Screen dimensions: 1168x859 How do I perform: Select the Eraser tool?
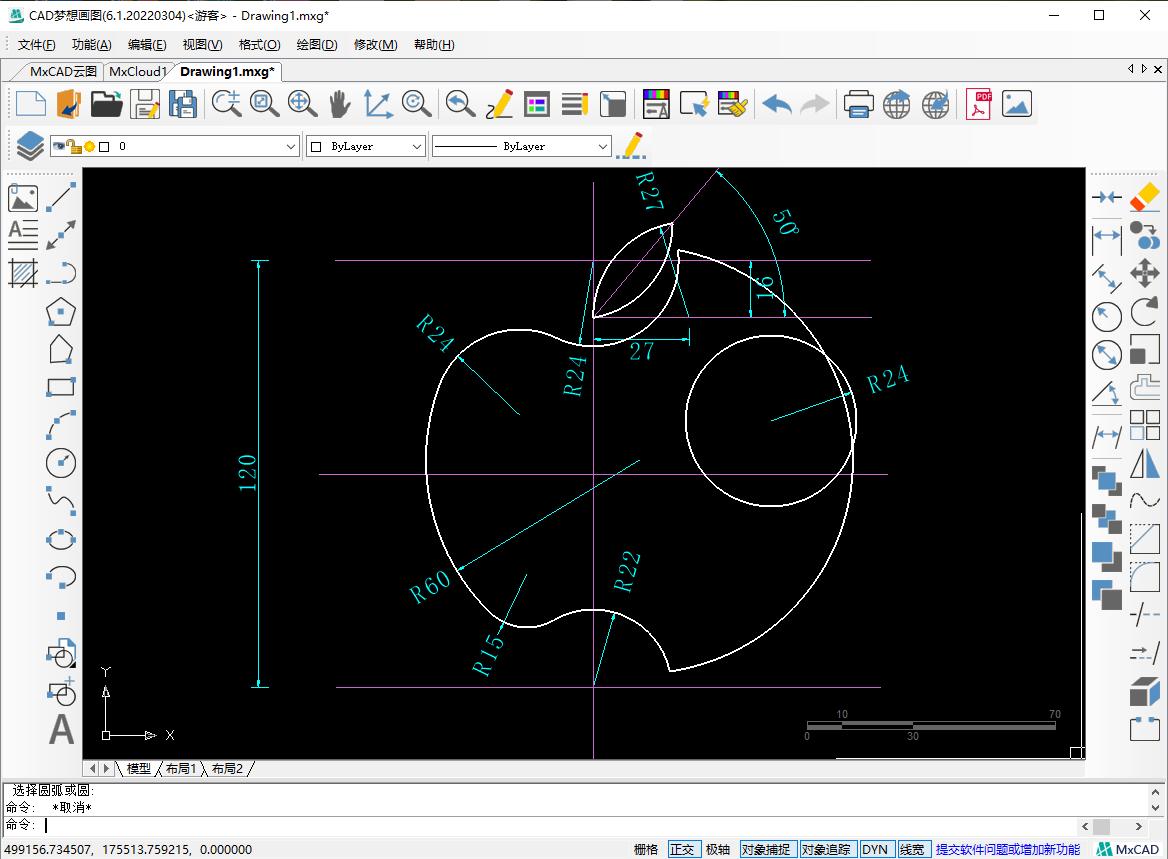click(x=1145, y=197)
